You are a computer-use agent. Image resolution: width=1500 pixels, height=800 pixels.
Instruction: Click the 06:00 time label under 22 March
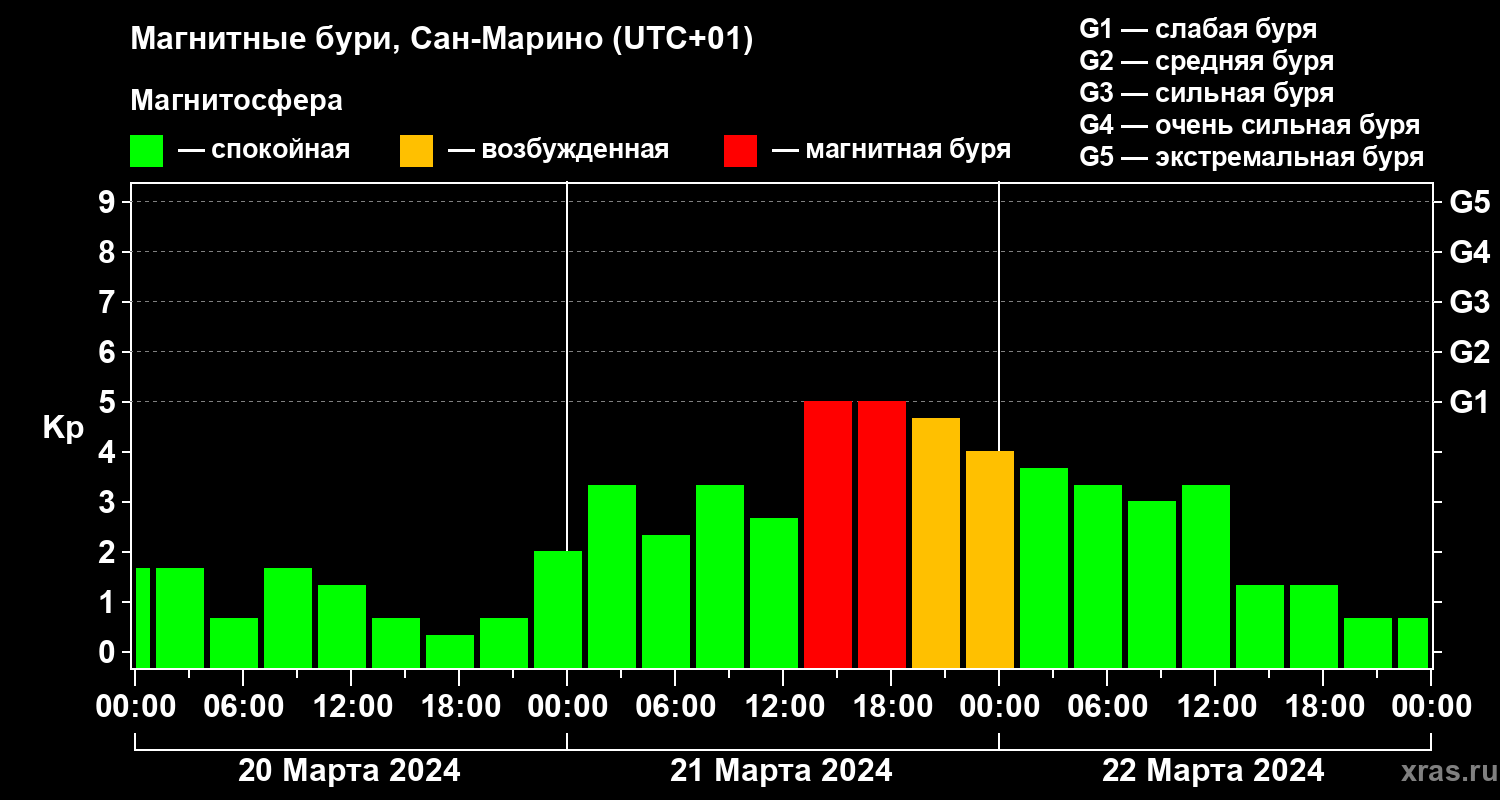(x=1107, y=707)
